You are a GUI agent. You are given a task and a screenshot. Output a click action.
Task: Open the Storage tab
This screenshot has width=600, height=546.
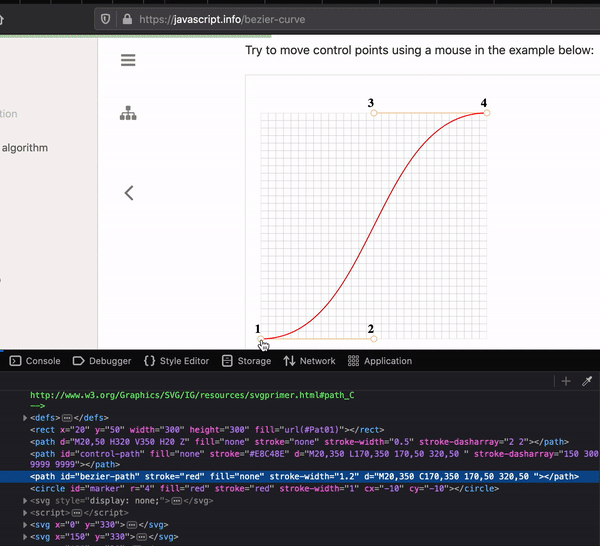tap(246, 361)
